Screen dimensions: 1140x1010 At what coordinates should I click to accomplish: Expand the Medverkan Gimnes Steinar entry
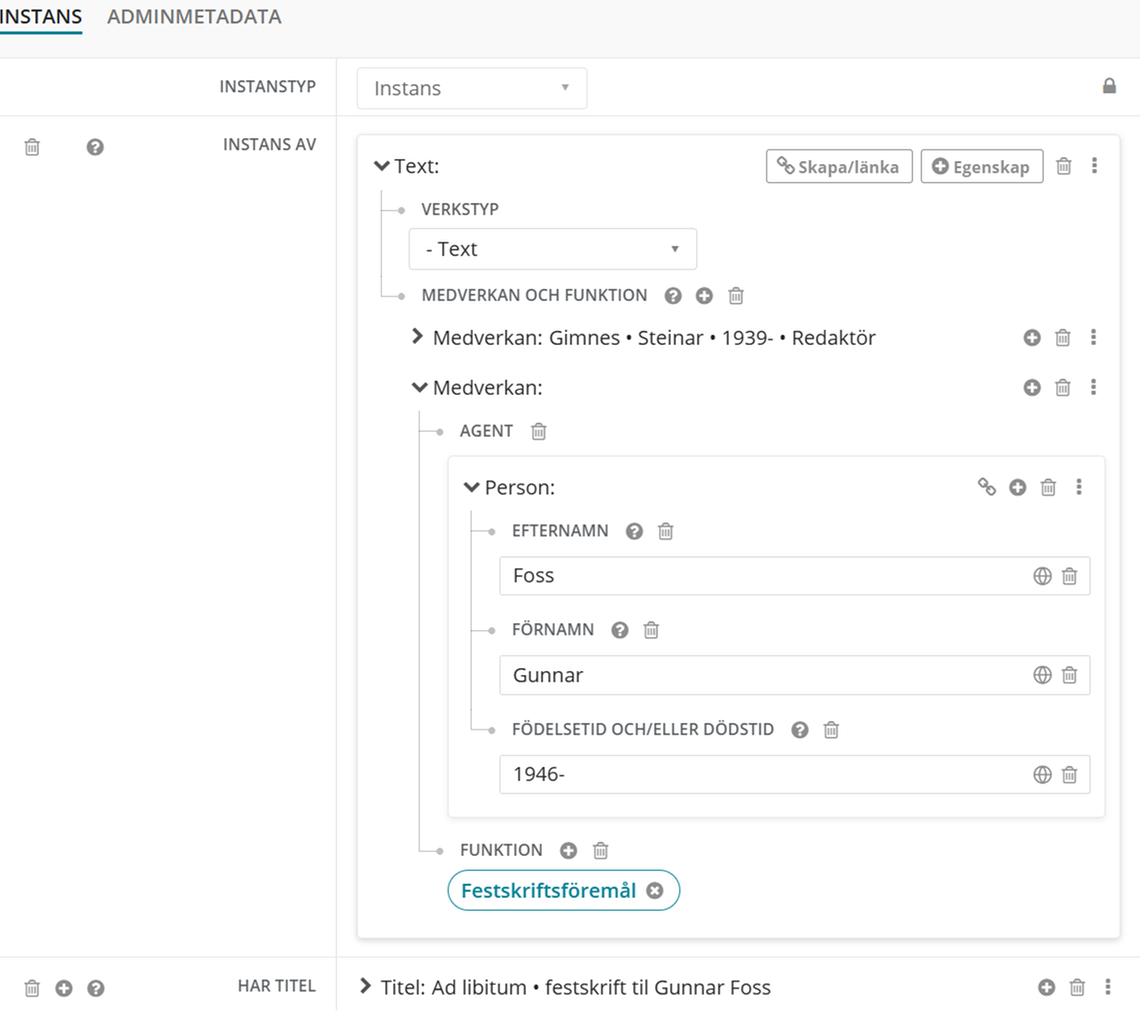pos(418,337)
